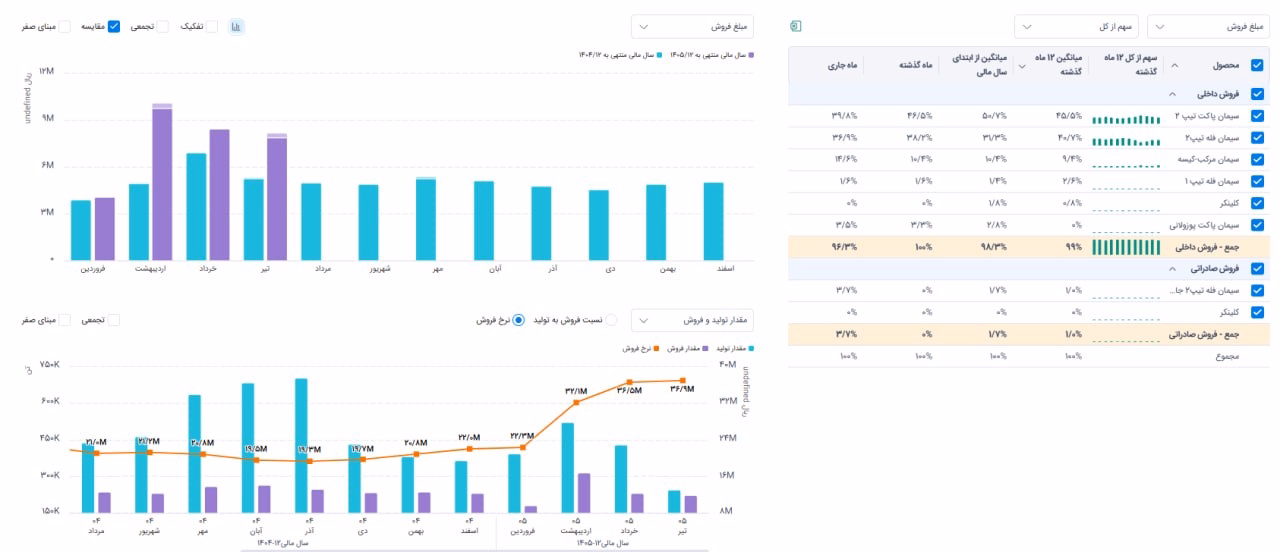Collapse all rows via محصول header chevron
The width and height of the screenshot is (1280, 552).
1174,65
